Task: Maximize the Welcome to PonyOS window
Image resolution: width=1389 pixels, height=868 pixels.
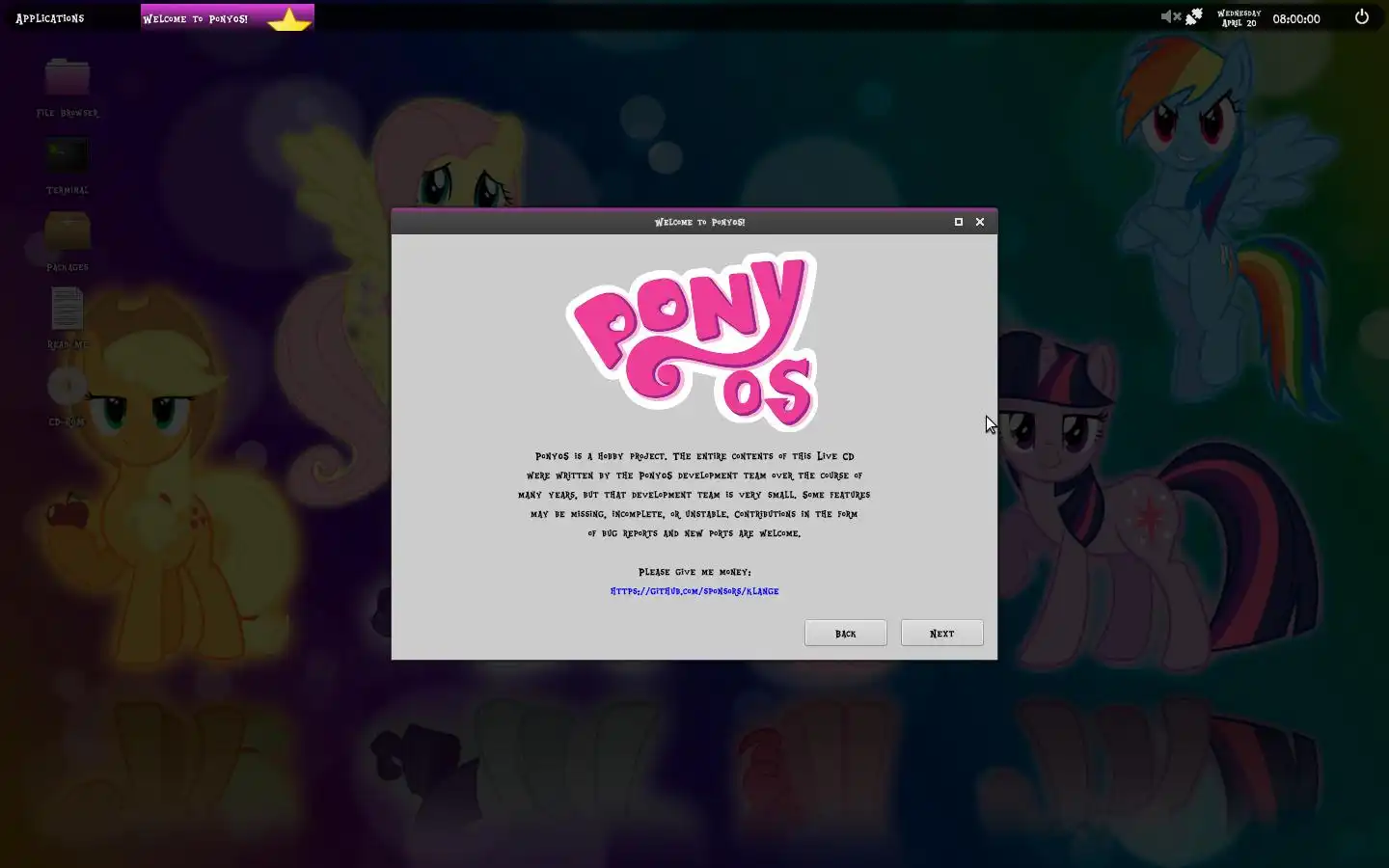Action: [959, 222]
